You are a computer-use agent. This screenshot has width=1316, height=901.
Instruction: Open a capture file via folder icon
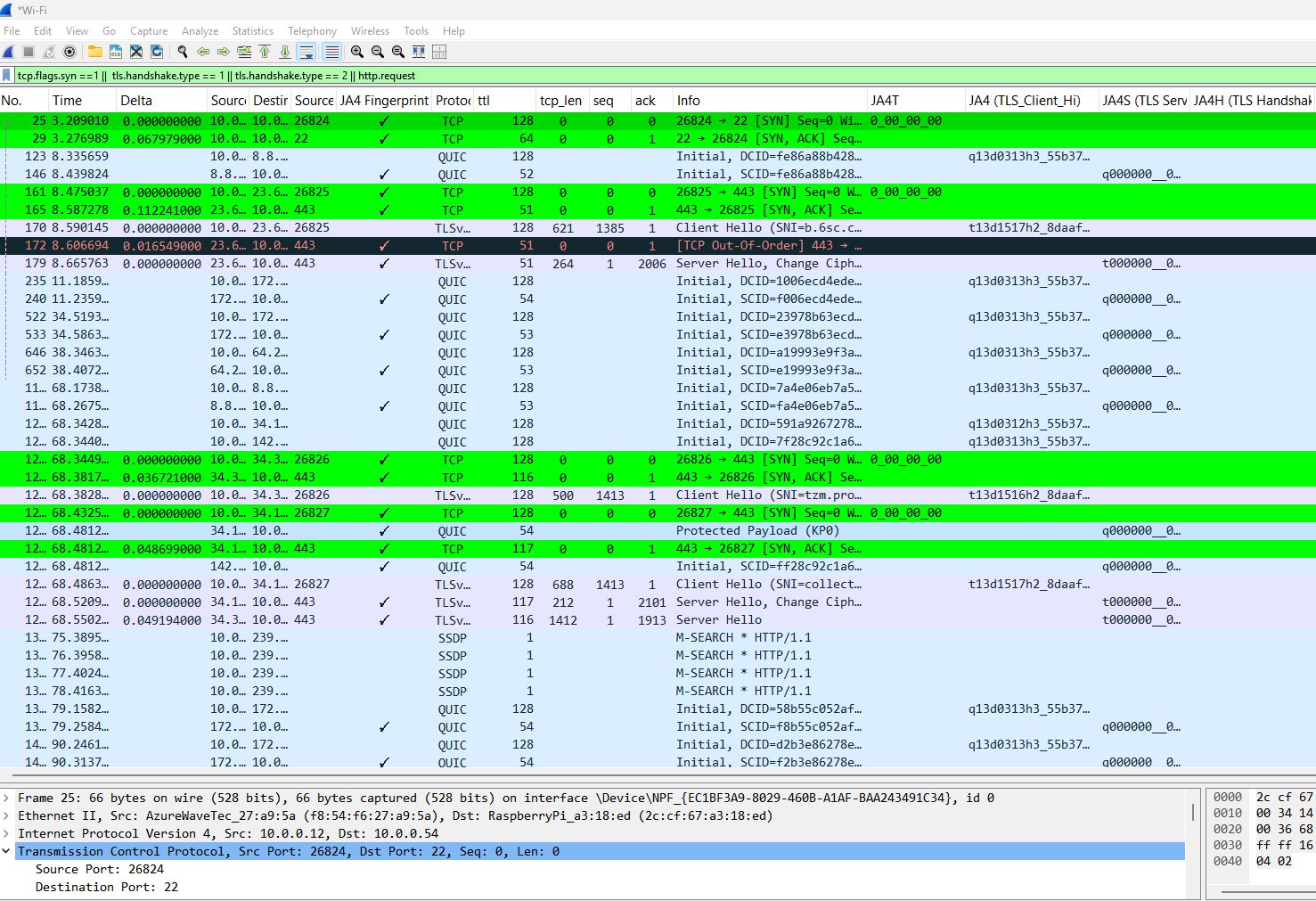94,53
